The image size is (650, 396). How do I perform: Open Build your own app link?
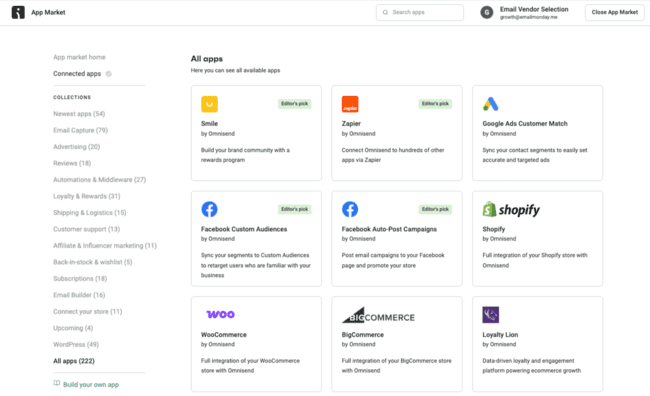coord(91,385)
